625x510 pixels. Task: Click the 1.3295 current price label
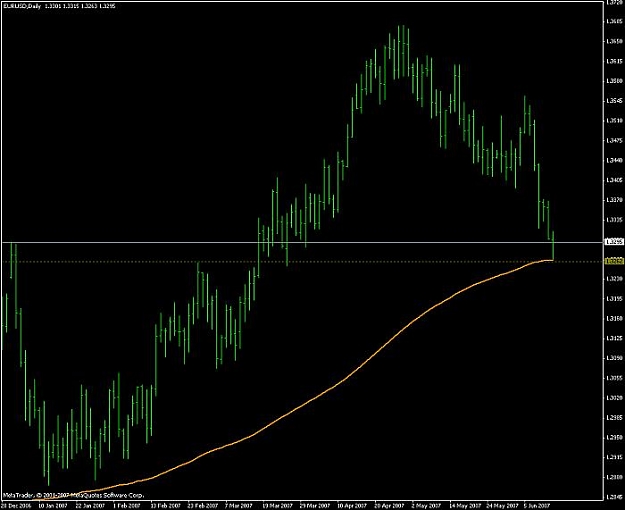[614, 242]
